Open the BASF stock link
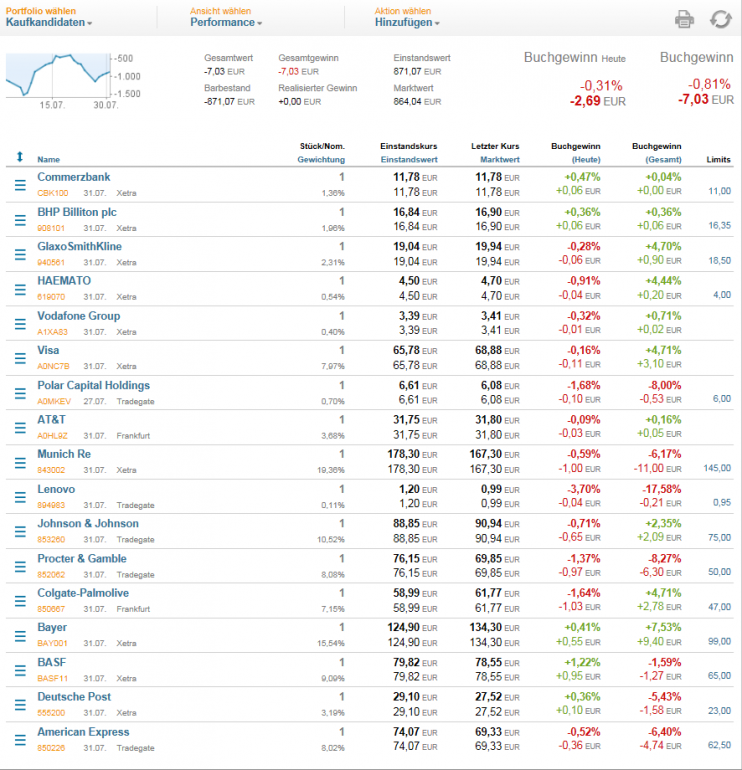This screenshot has height=770, width=742. coord(52,662)
